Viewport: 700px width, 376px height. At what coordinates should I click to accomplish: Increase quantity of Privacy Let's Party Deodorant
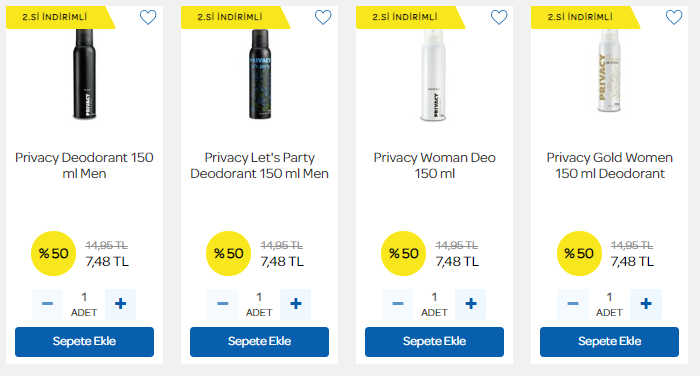[296, 304]
